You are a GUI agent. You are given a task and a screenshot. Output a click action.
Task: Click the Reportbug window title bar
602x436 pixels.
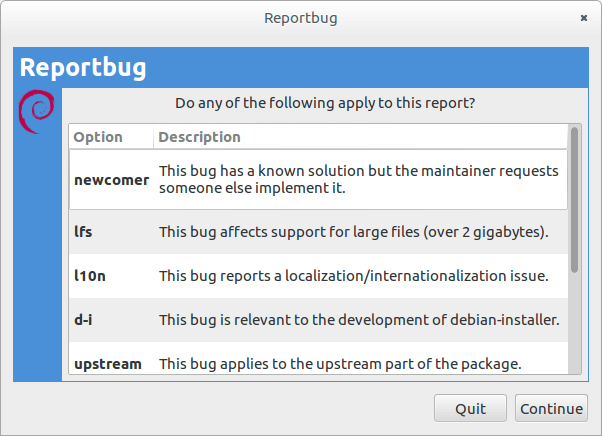click(x=300, y=18)
